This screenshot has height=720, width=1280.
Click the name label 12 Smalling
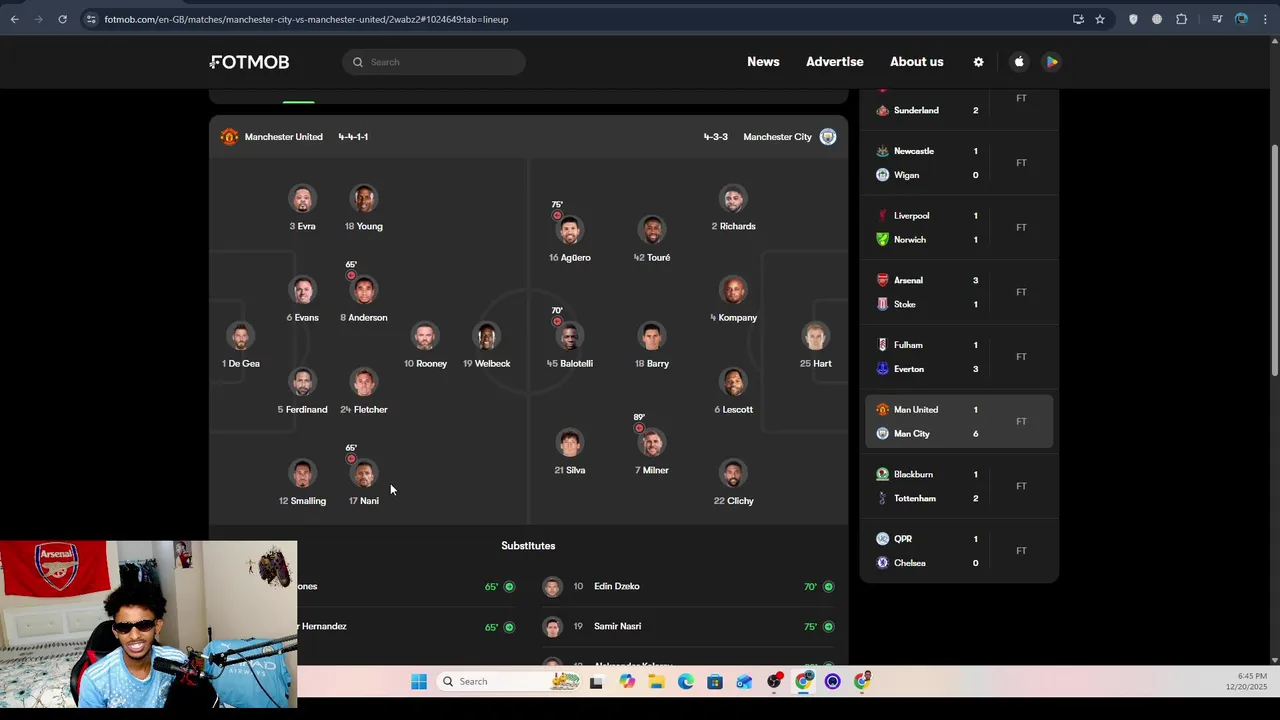coord(302,501)
